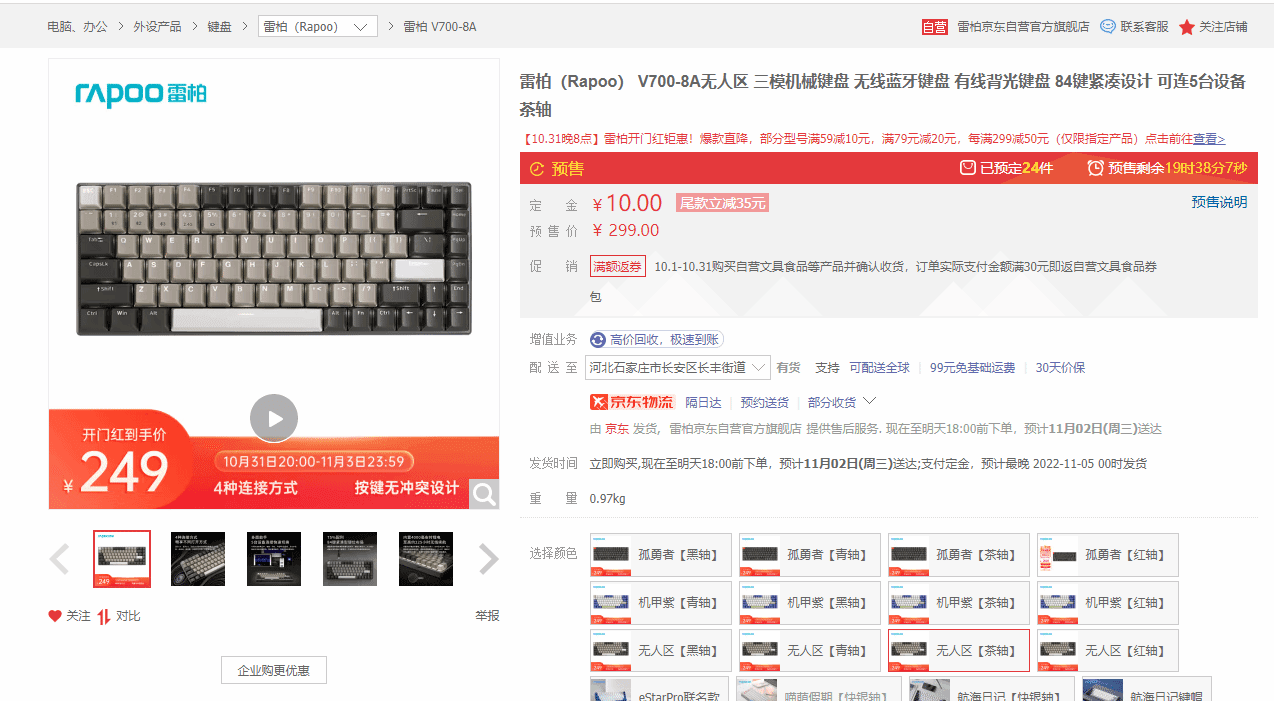Toggle 关注 heart to favorite product
This screenshot has width=1274, height=701.
pos(55,616)
